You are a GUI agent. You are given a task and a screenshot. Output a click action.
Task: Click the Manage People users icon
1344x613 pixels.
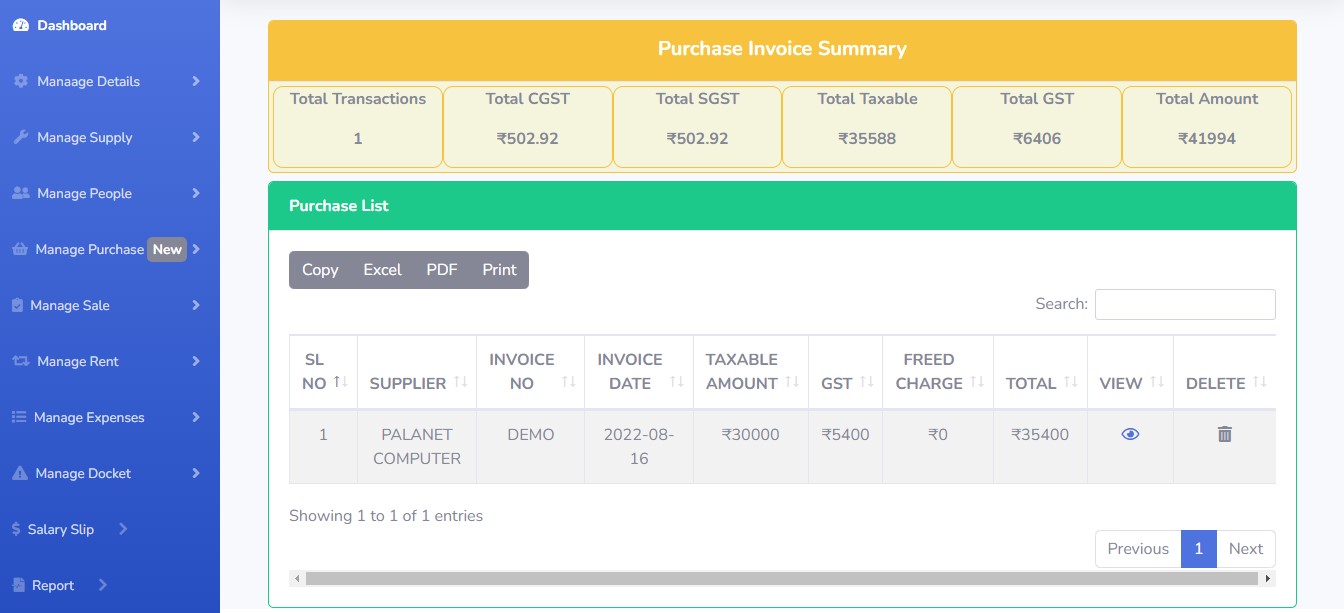21,193
